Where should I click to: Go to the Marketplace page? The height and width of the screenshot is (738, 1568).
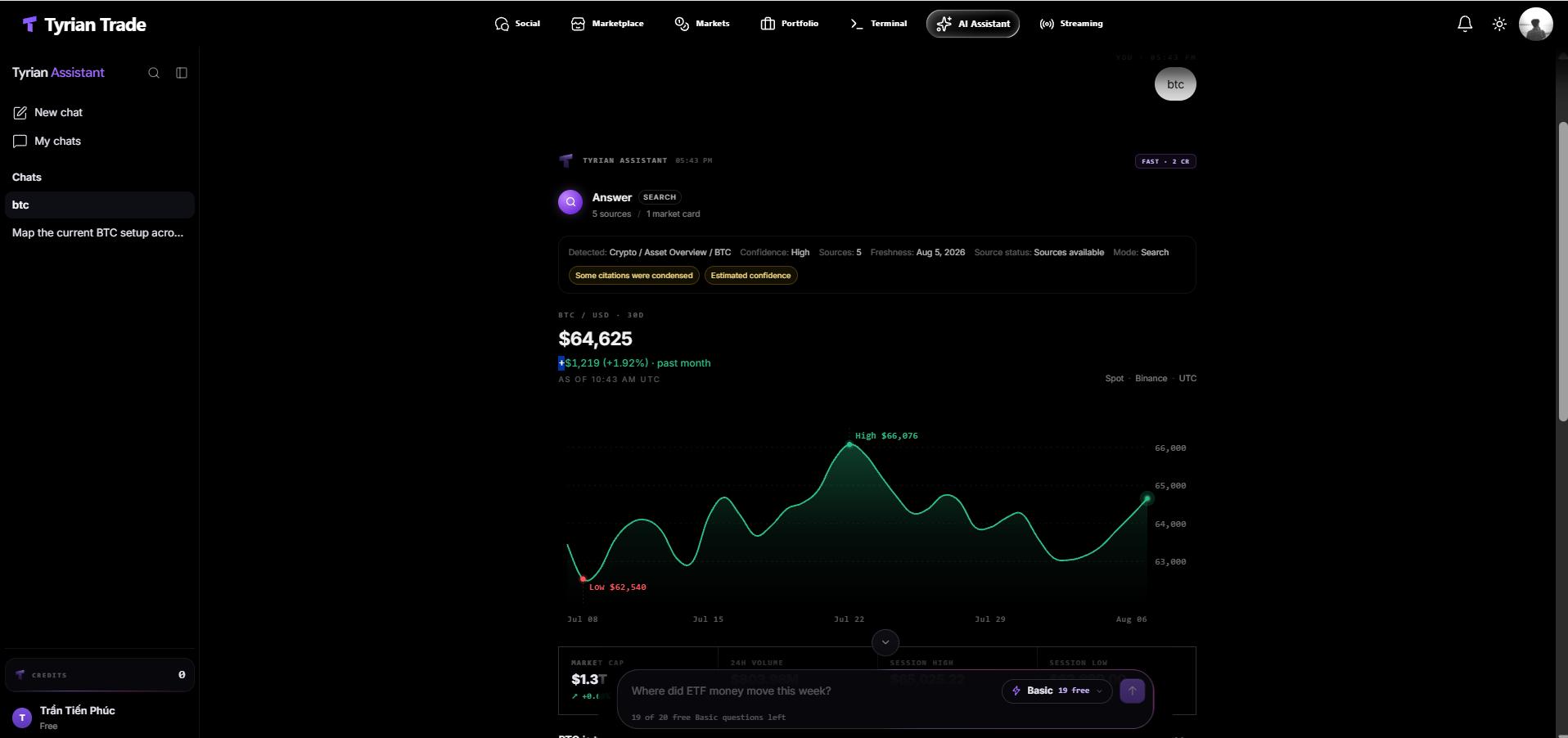(x=607, y=24)
